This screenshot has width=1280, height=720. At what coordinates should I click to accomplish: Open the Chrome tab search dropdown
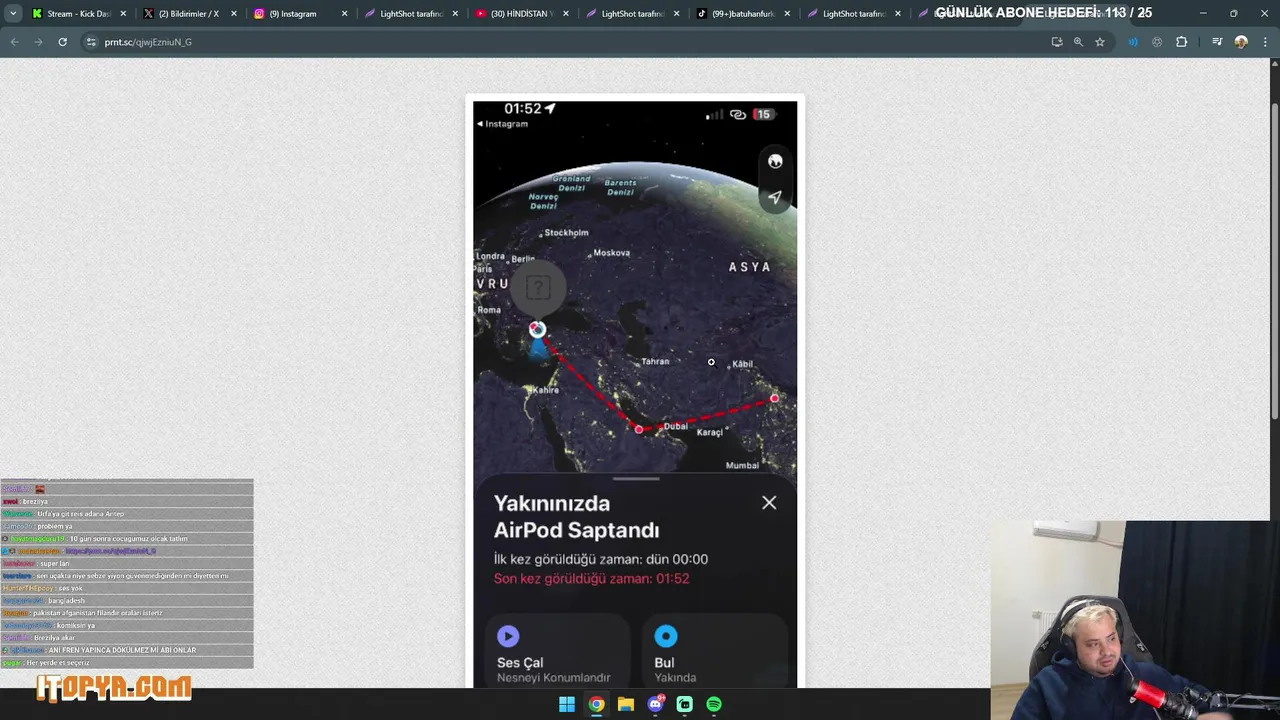coord(13,14)
